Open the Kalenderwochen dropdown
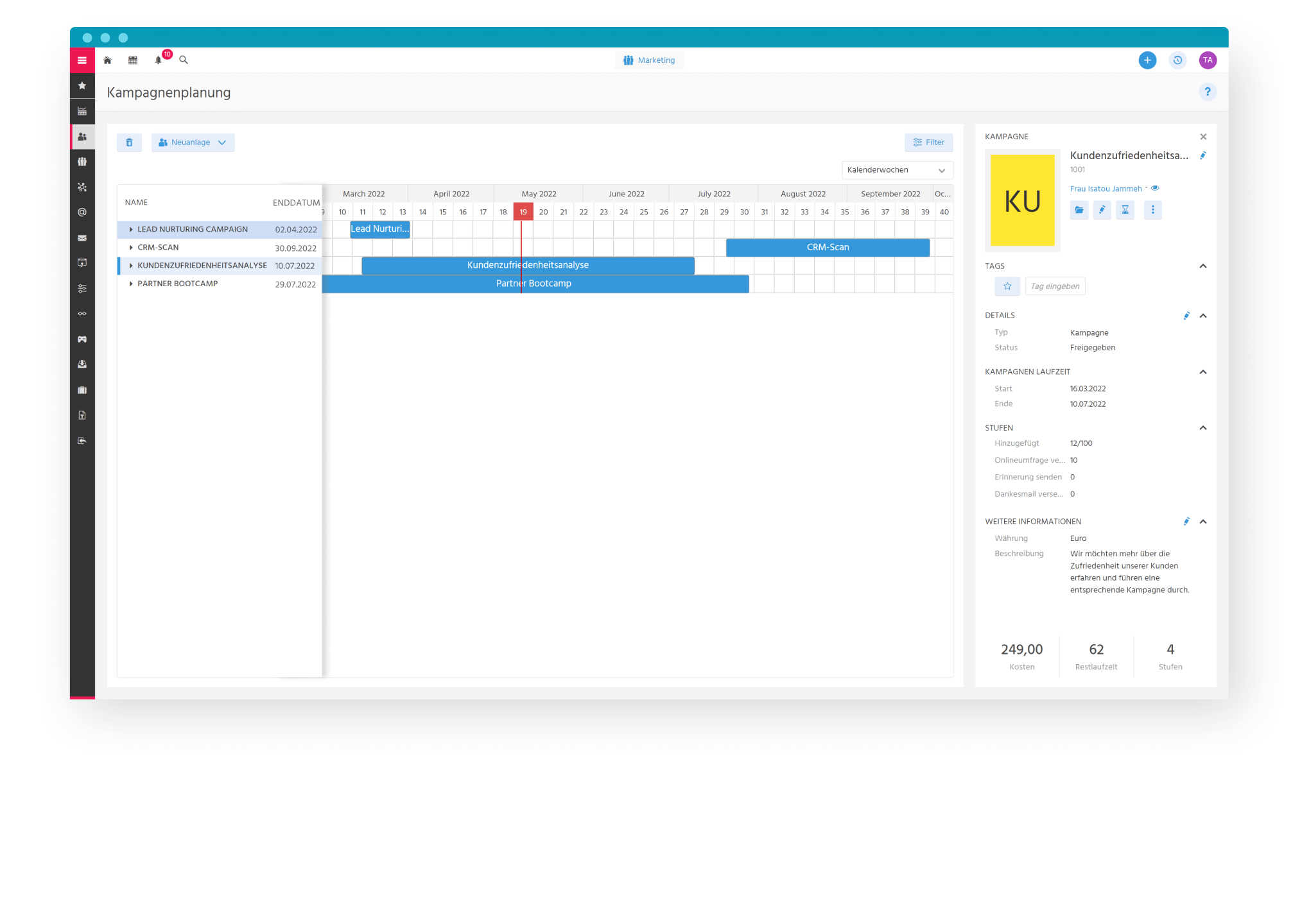 (x=897, y=170)
